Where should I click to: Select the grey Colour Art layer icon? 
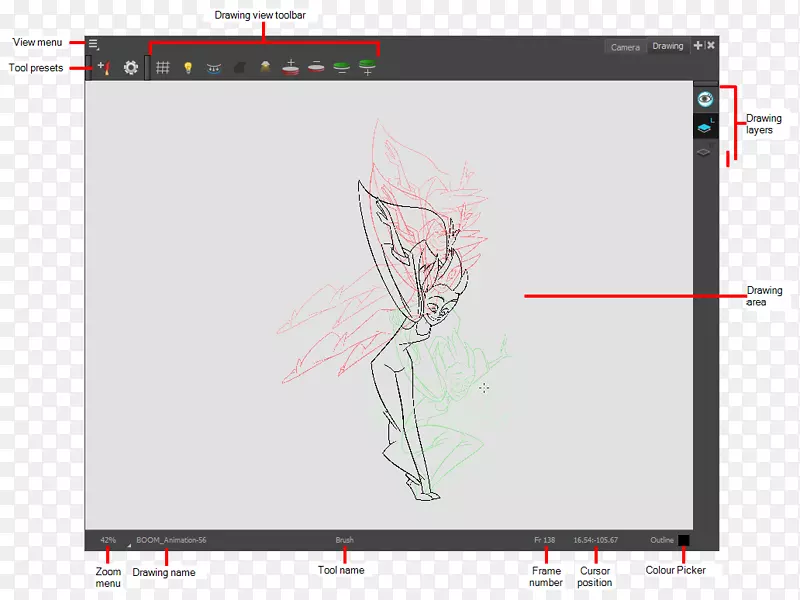pyautogui.click(x=705, y=152)
